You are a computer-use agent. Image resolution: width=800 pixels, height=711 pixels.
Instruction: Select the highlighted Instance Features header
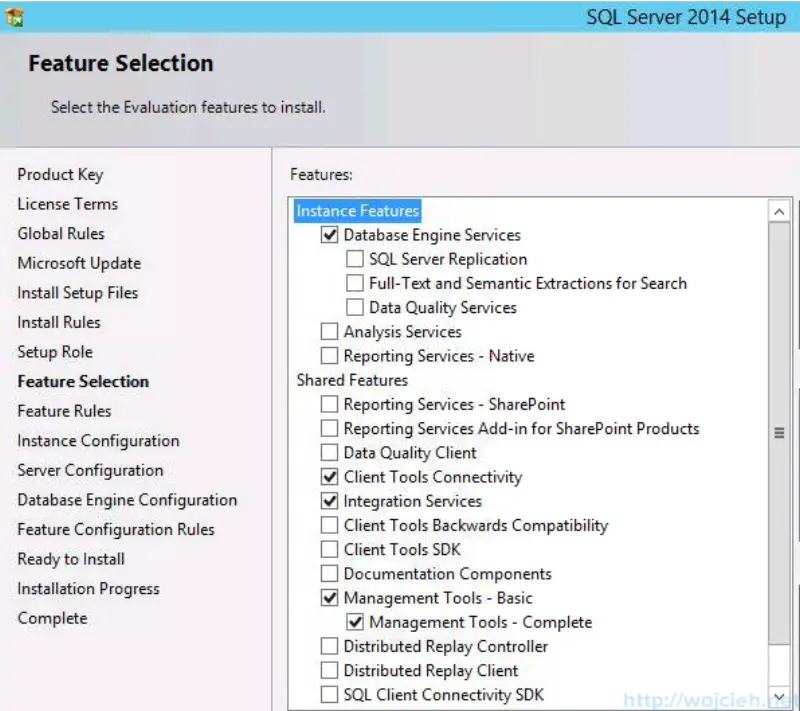coord(357,210)
